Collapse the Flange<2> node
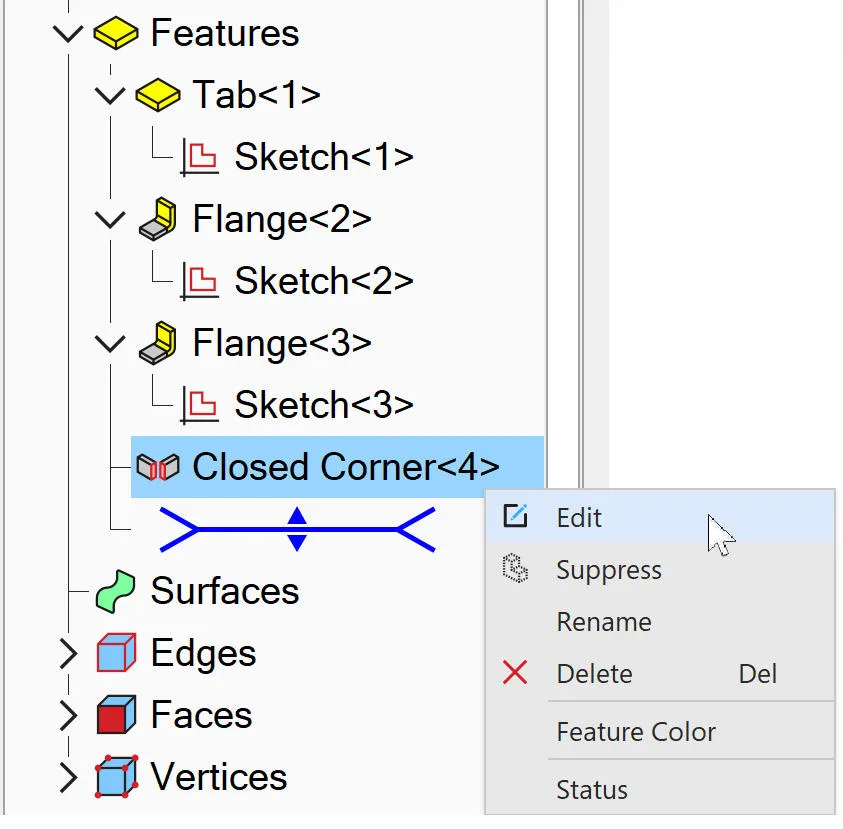 (x=110, y=220)
